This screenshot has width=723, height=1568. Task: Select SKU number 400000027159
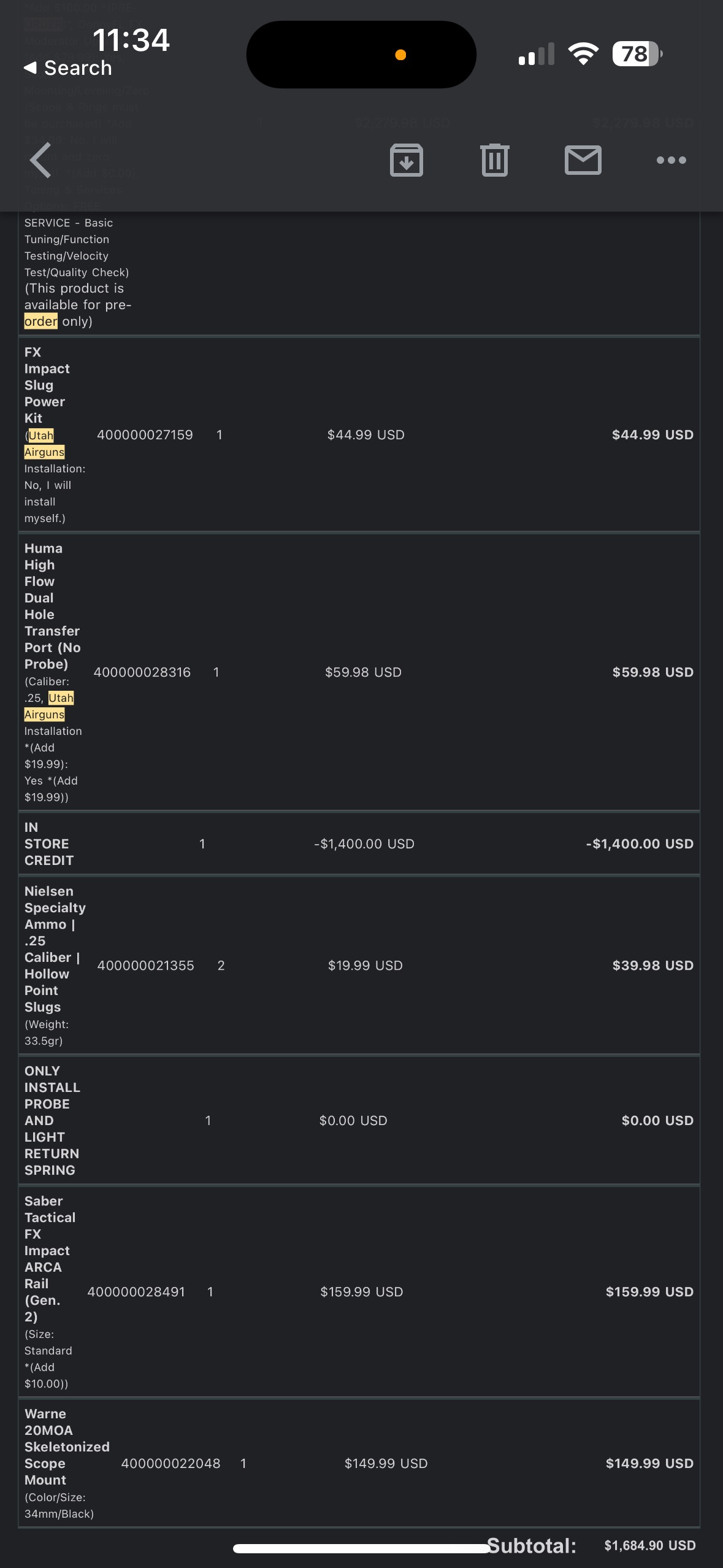coord(145,435)
